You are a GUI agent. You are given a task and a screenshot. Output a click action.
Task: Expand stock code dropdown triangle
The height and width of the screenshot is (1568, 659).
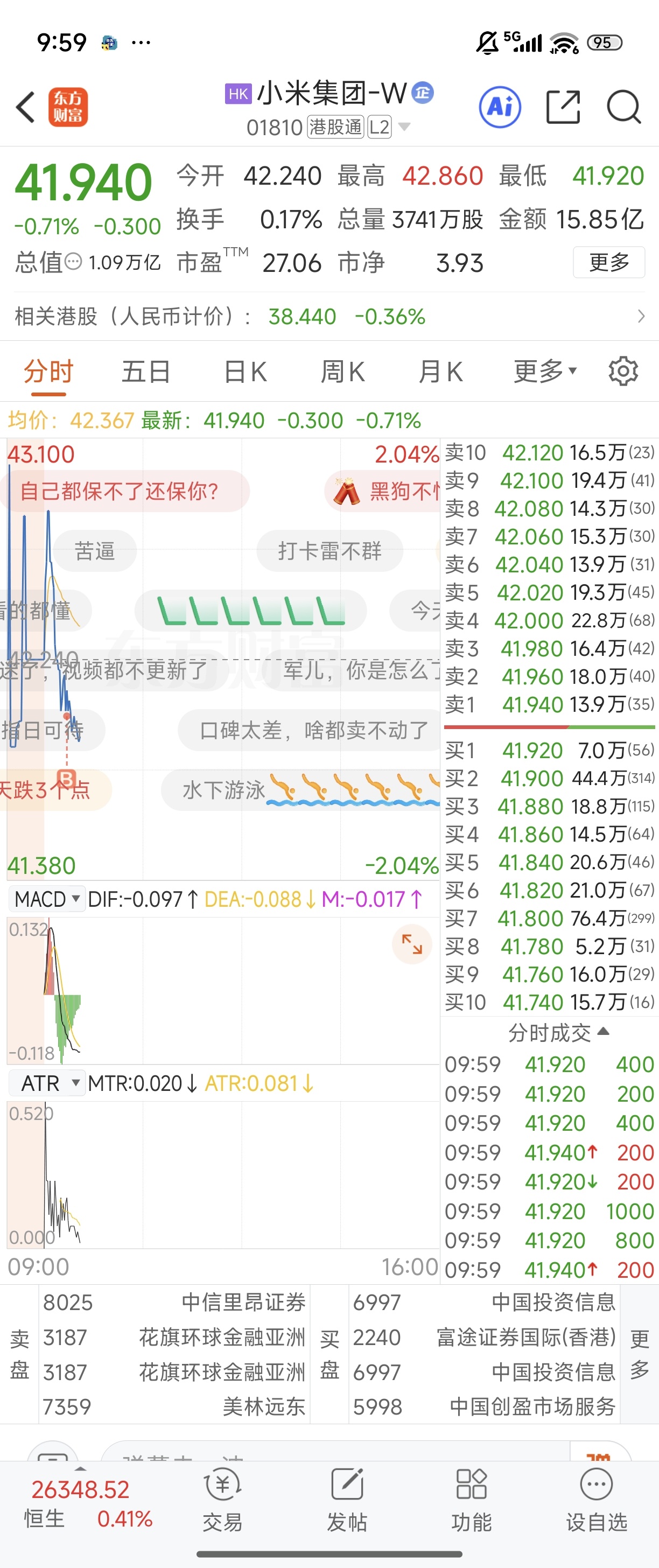[x=404, y=127]
